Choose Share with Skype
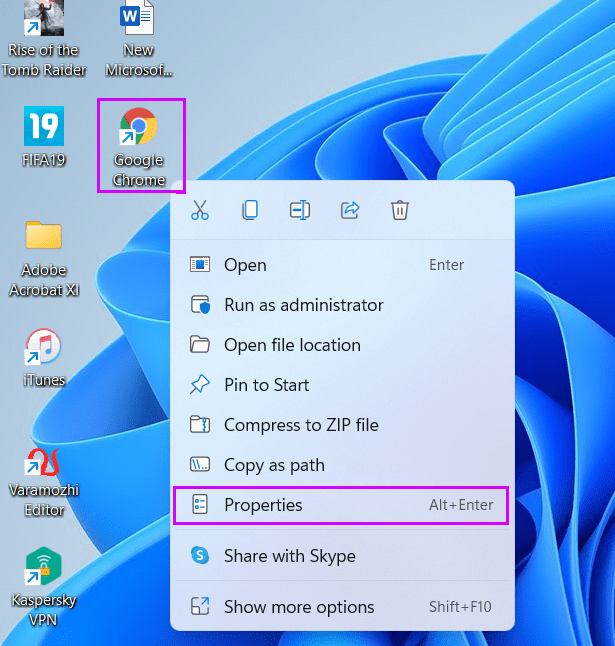615x646 pixels. pos(342,556)
